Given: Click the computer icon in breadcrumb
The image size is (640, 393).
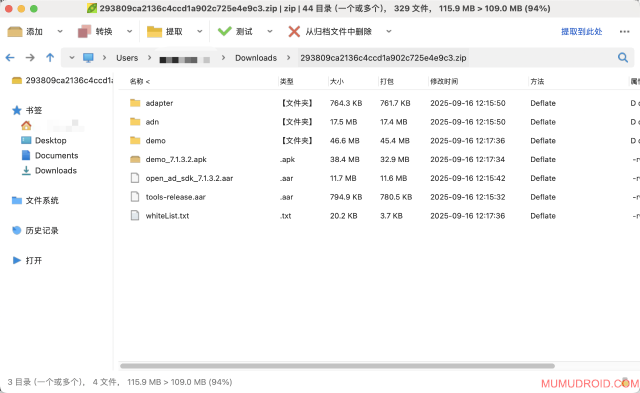Looking at the screenshot, I should (88, 58).
